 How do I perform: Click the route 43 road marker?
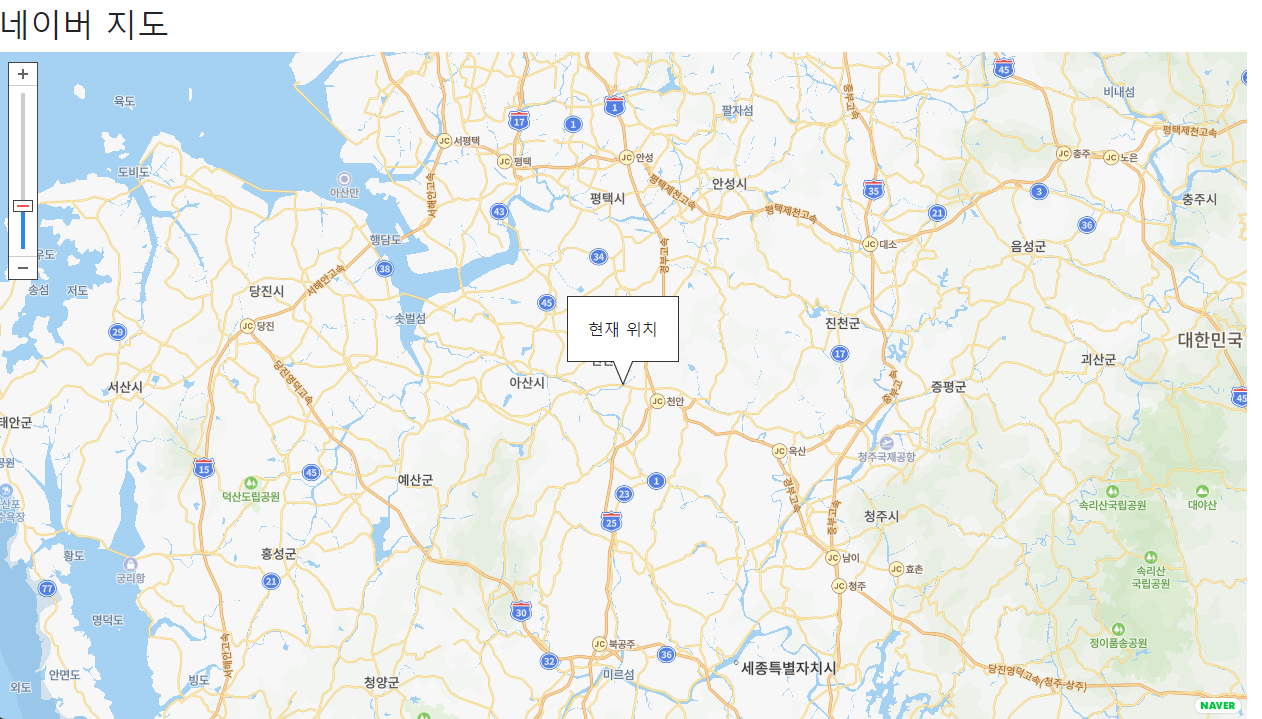point(499,212)
